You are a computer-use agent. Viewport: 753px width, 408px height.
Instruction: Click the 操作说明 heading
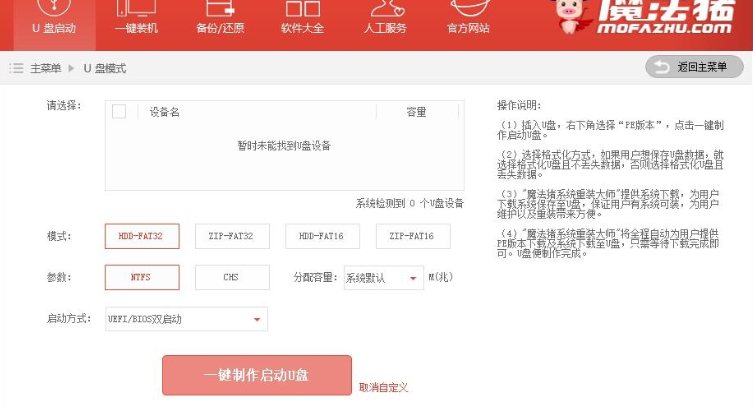click(519, 106)
